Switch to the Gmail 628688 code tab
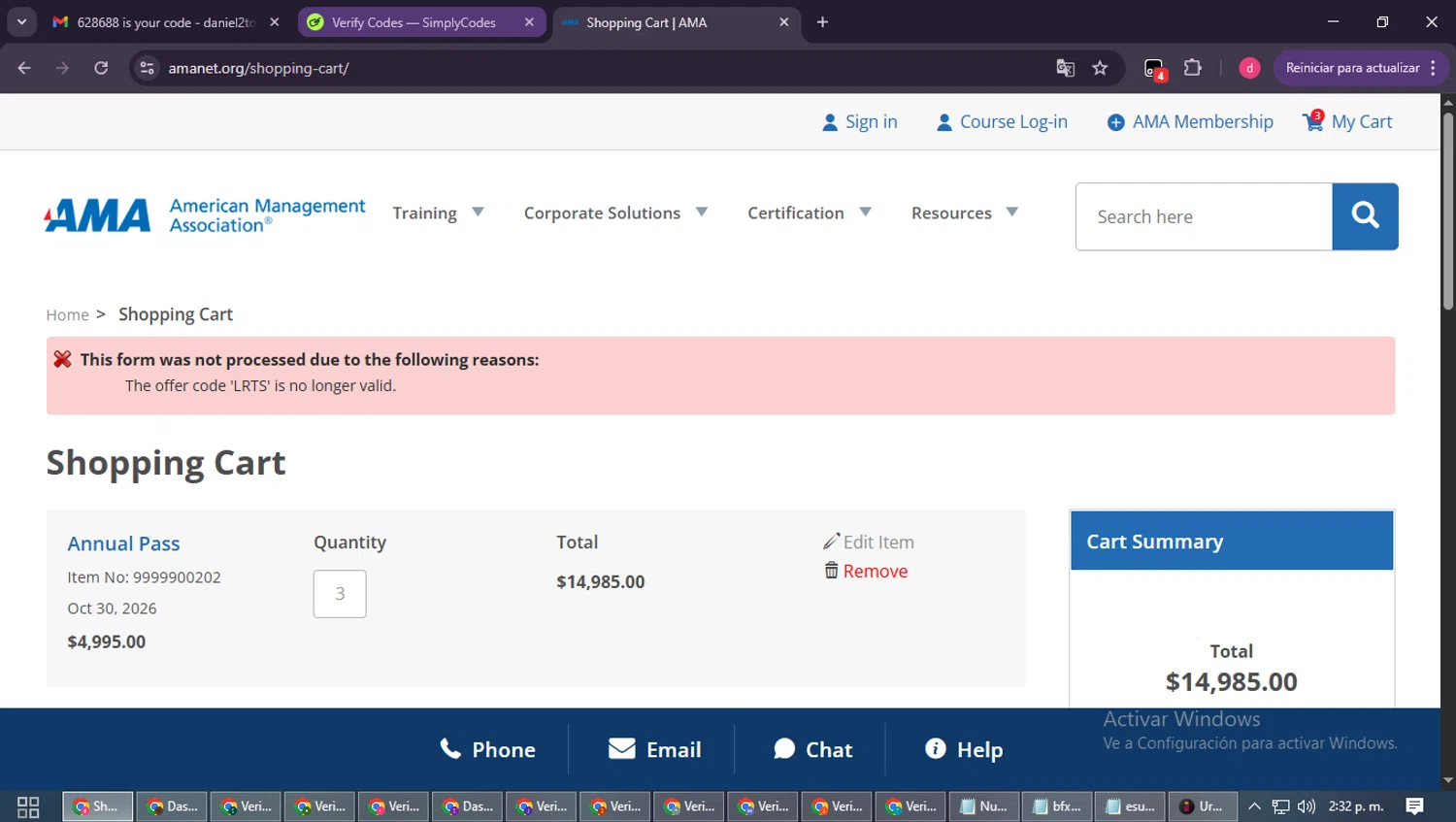The height and width of the screenshot is (822, 1456). click(165, 22)
